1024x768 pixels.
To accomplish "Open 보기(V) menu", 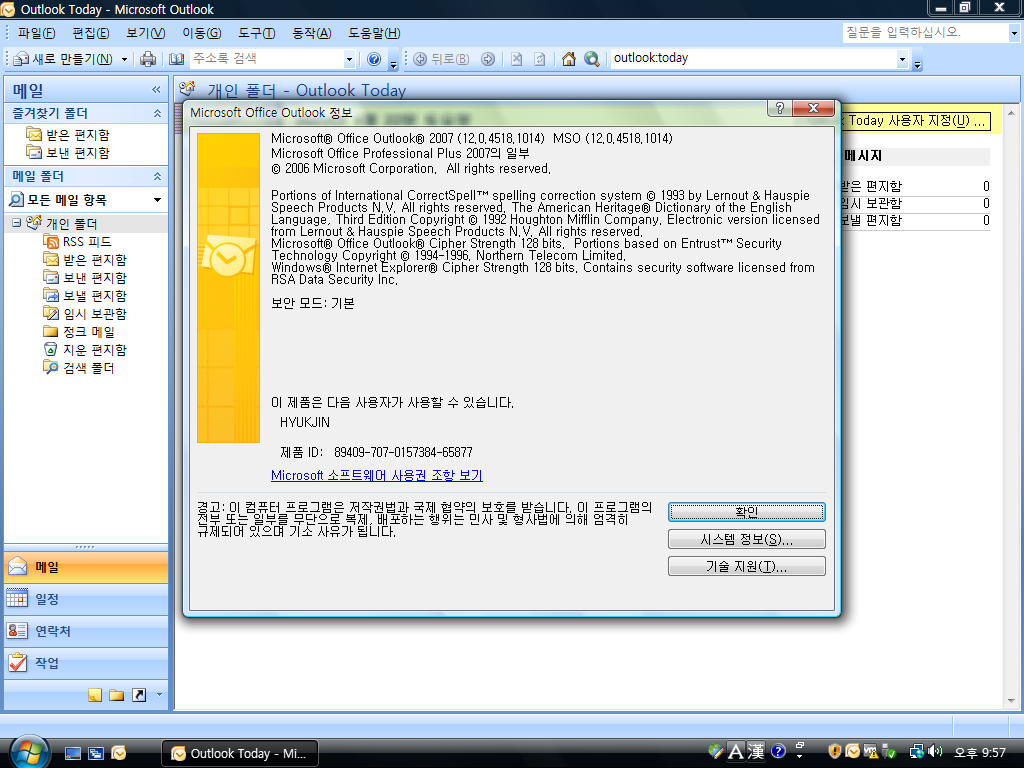I will (x=146, y=33).
